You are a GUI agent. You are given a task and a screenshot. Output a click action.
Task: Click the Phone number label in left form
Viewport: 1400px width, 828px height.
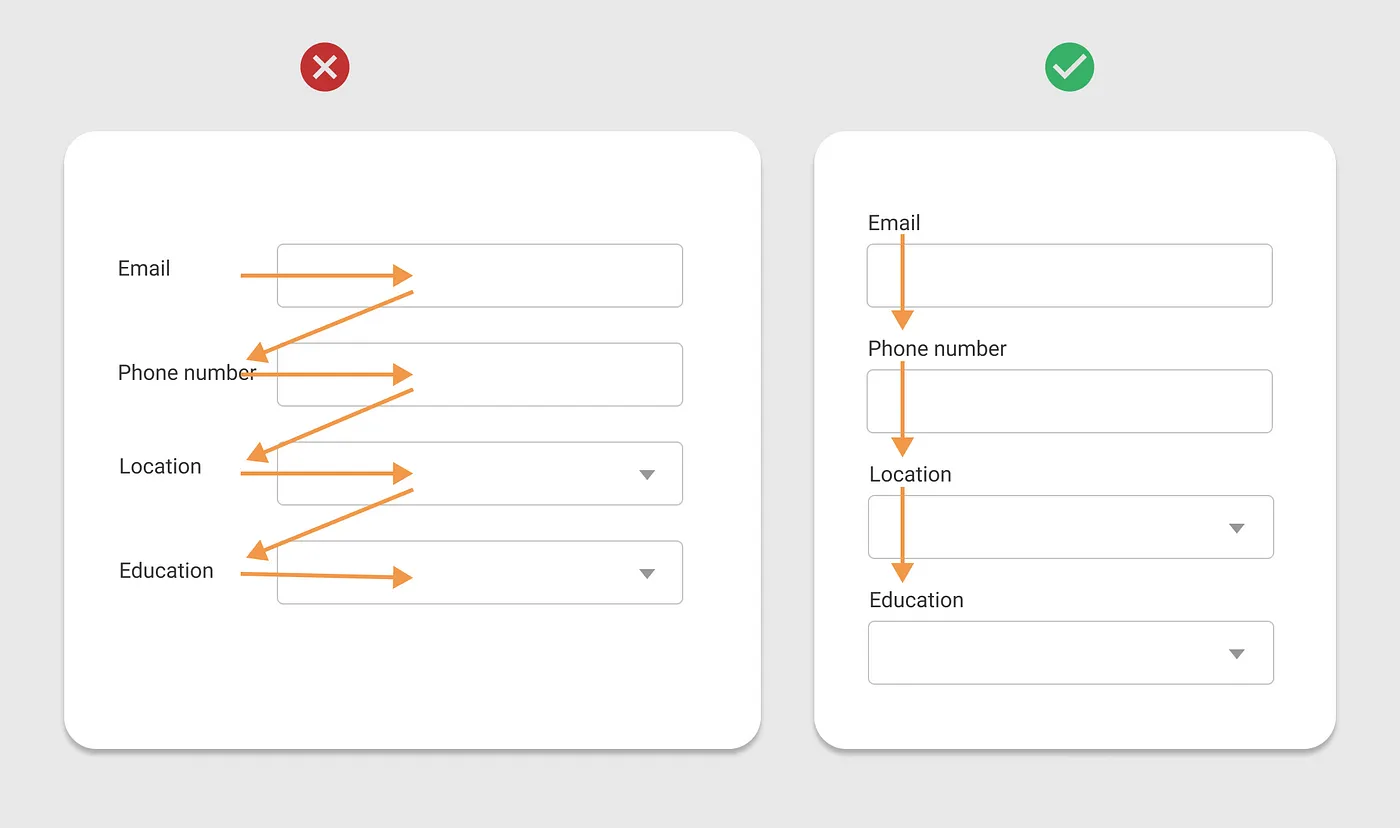[x=187, y=373]
